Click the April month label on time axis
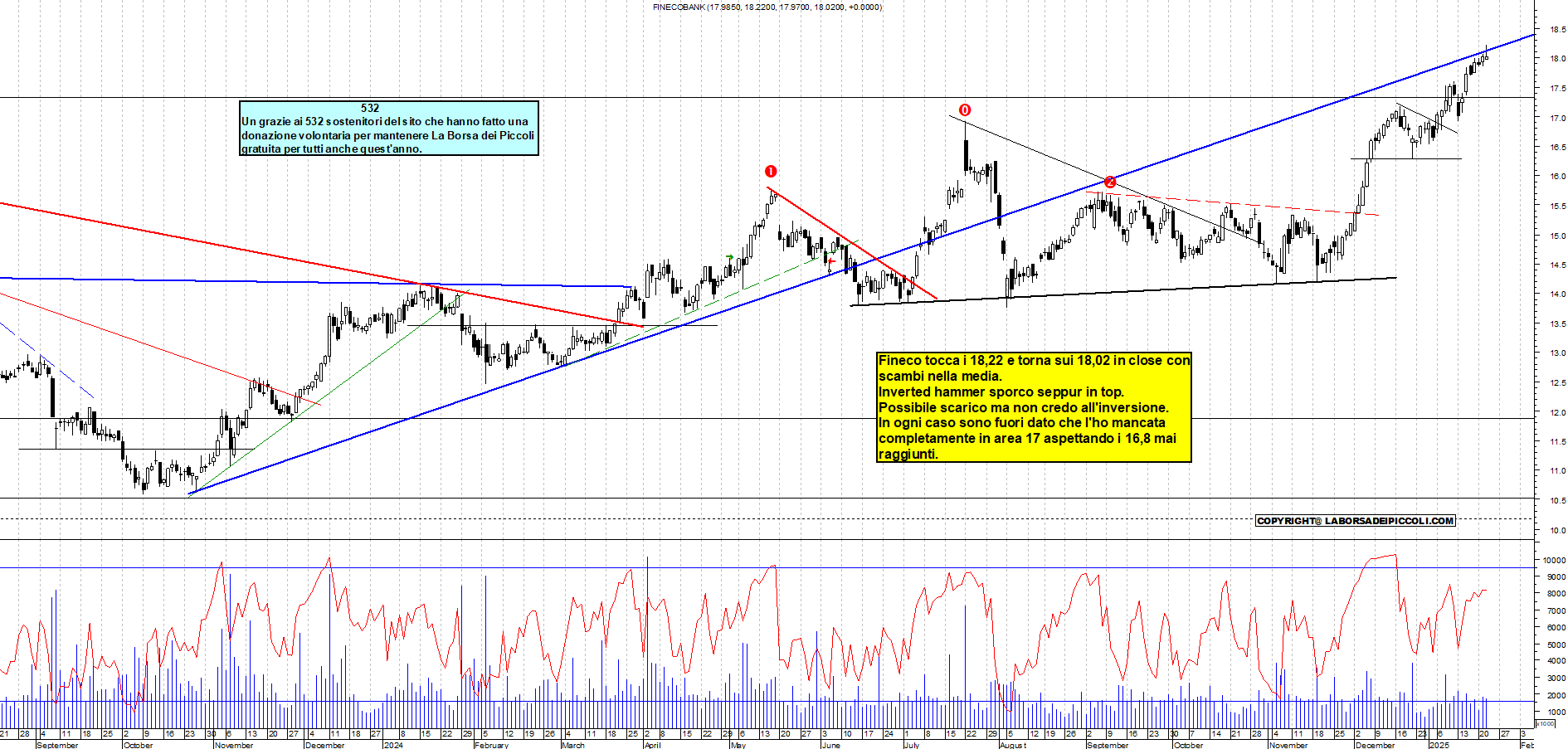The height and width of the screenshot is (749, 1568). [653, 745]
